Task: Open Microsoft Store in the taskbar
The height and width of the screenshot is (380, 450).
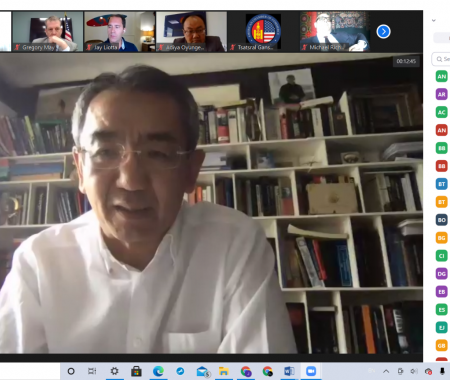Action: tap(136, 371)
